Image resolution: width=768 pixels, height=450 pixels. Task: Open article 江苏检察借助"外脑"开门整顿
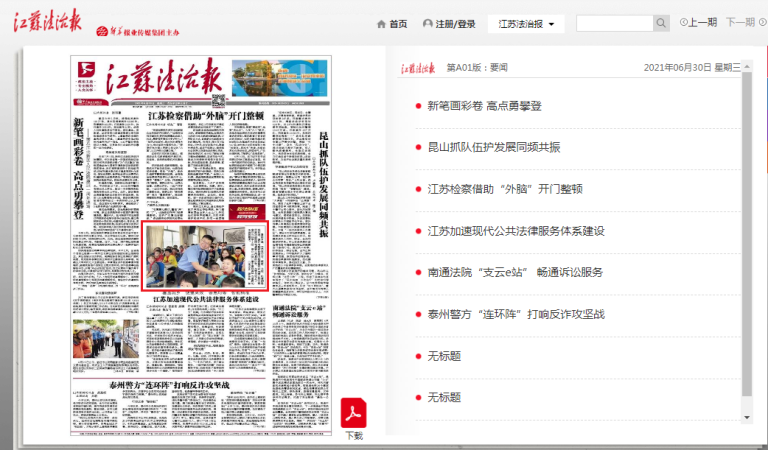pyautogui.click(x=505, y=189)
